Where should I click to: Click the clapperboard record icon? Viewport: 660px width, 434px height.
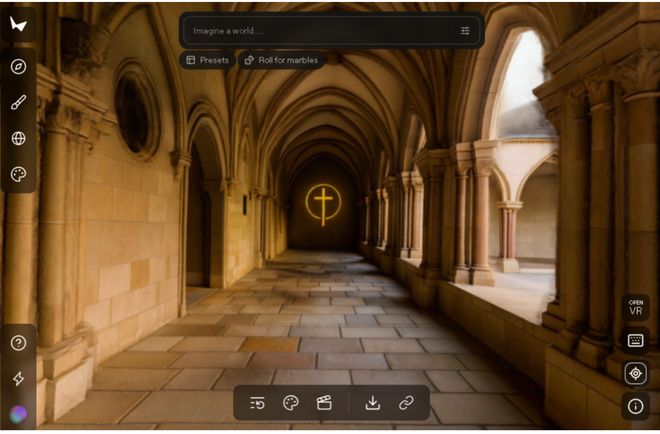pos(324,403)
